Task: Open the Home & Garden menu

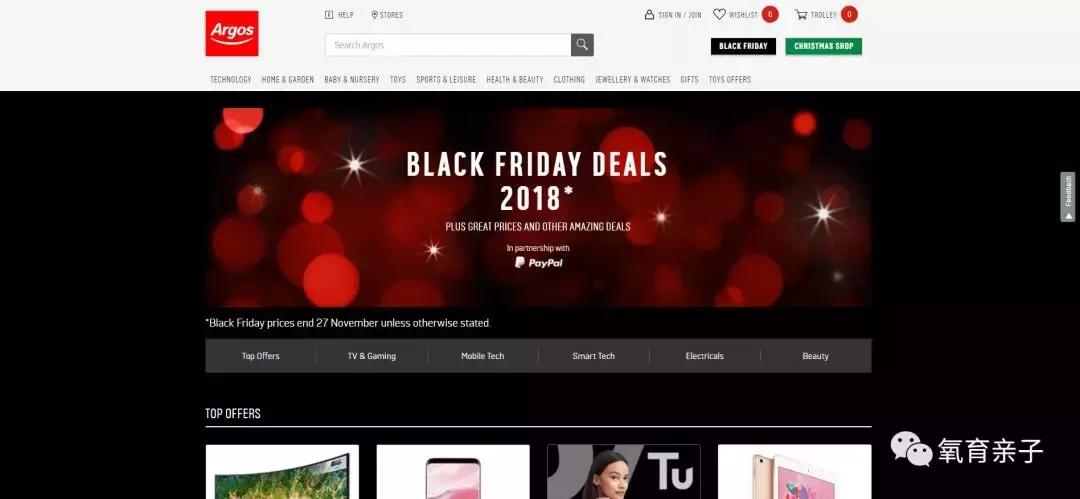Action: point(288,79)
